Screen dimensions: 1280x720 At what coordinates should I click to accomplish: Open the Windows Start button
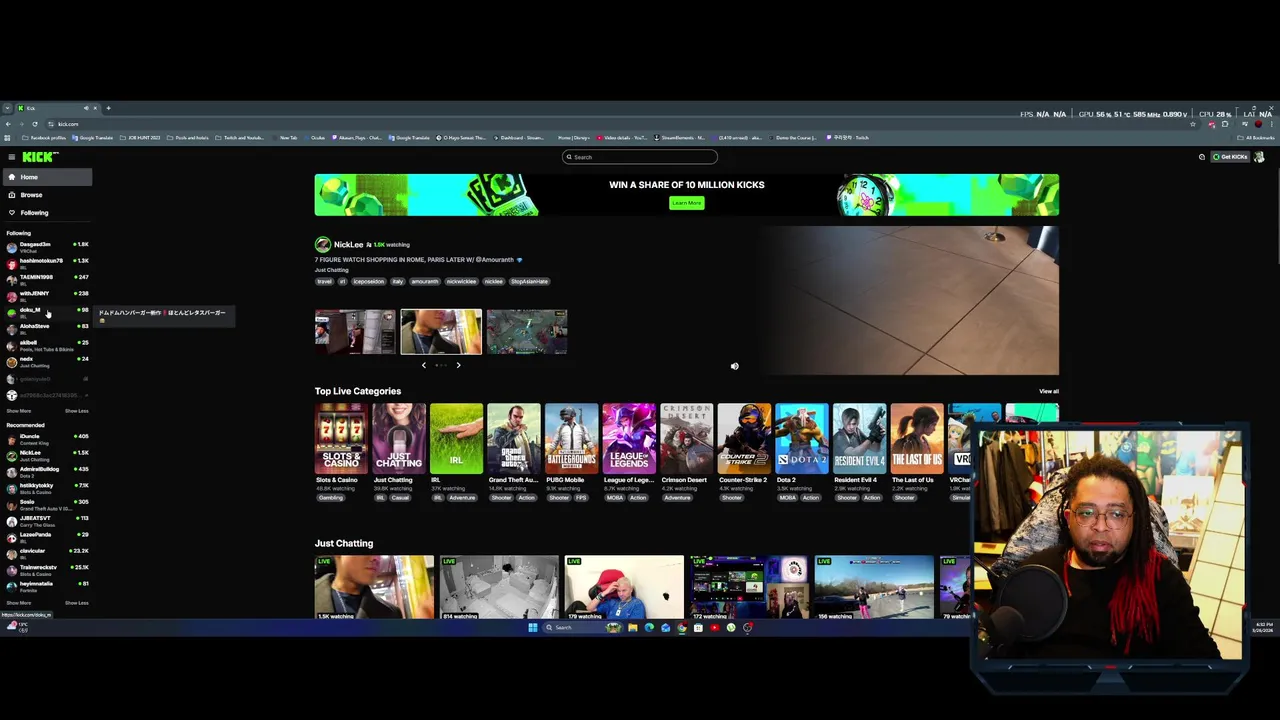click(532, 627)
